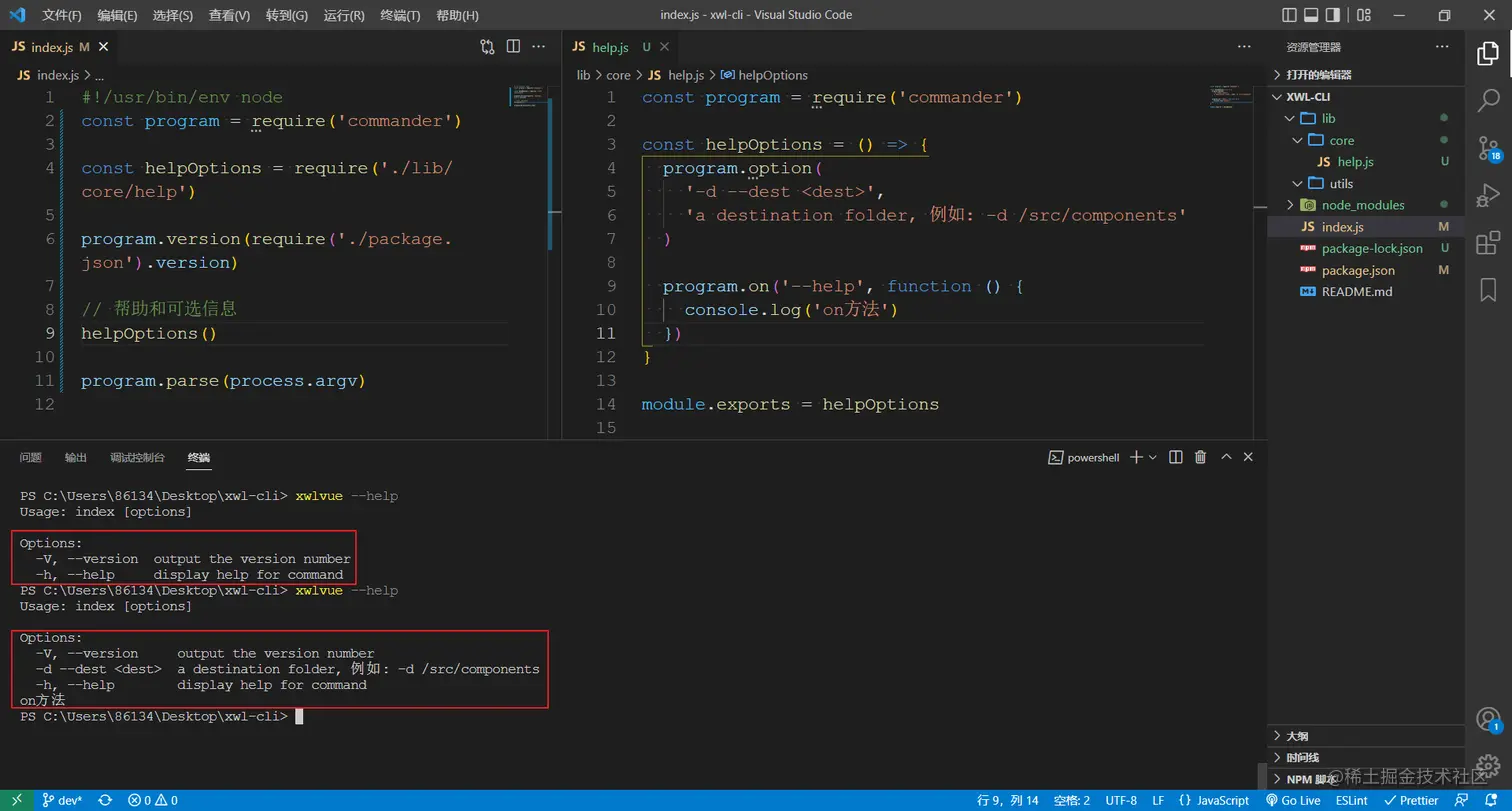Click Go Live in status bar
The width and height of the screenshot is (1512, 811).
1293,800
